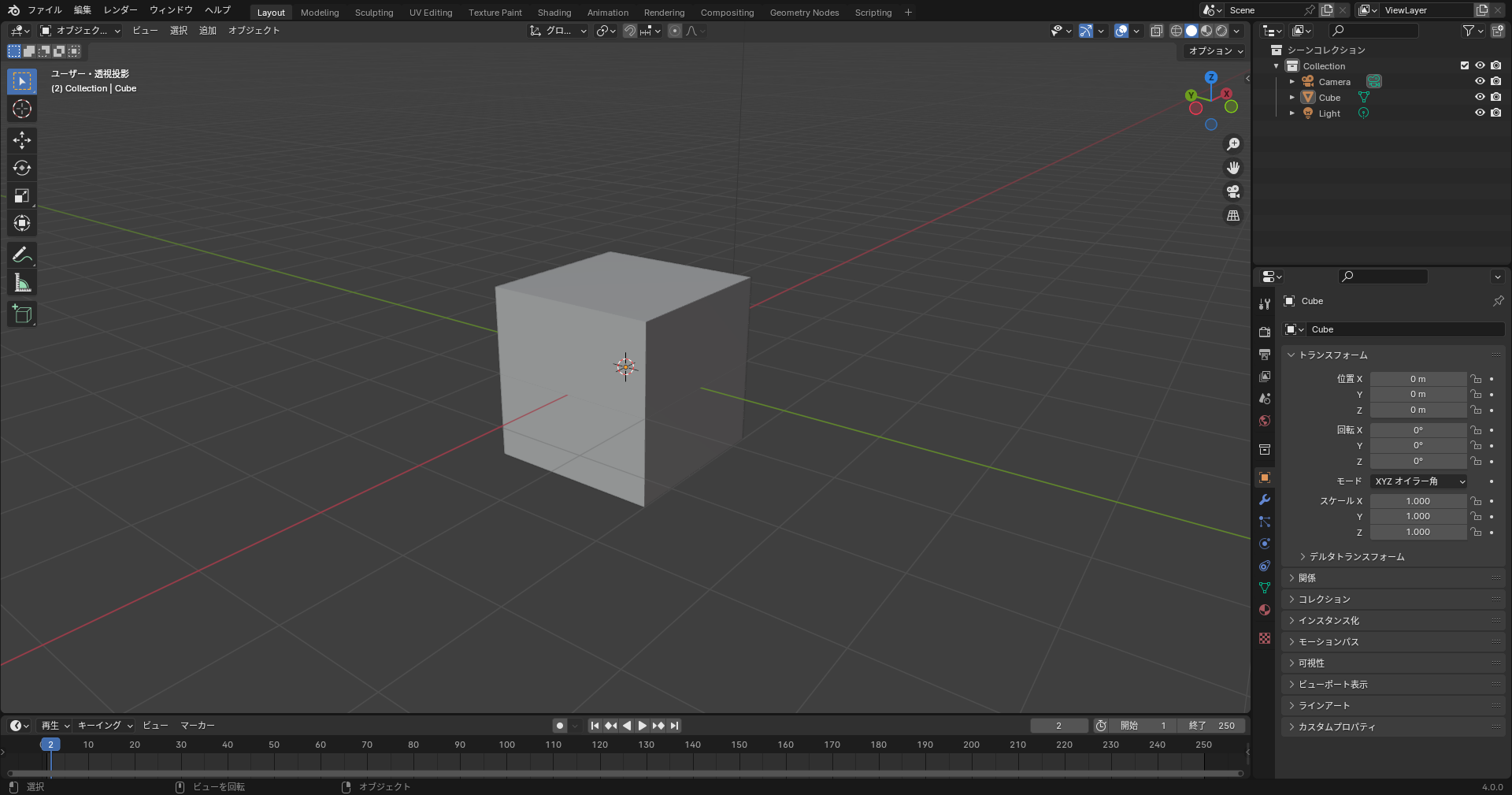This screenshot has width=1512, height=795.
Task: Open the Texture properties checker tab
Action: (x=1265, y=638)
